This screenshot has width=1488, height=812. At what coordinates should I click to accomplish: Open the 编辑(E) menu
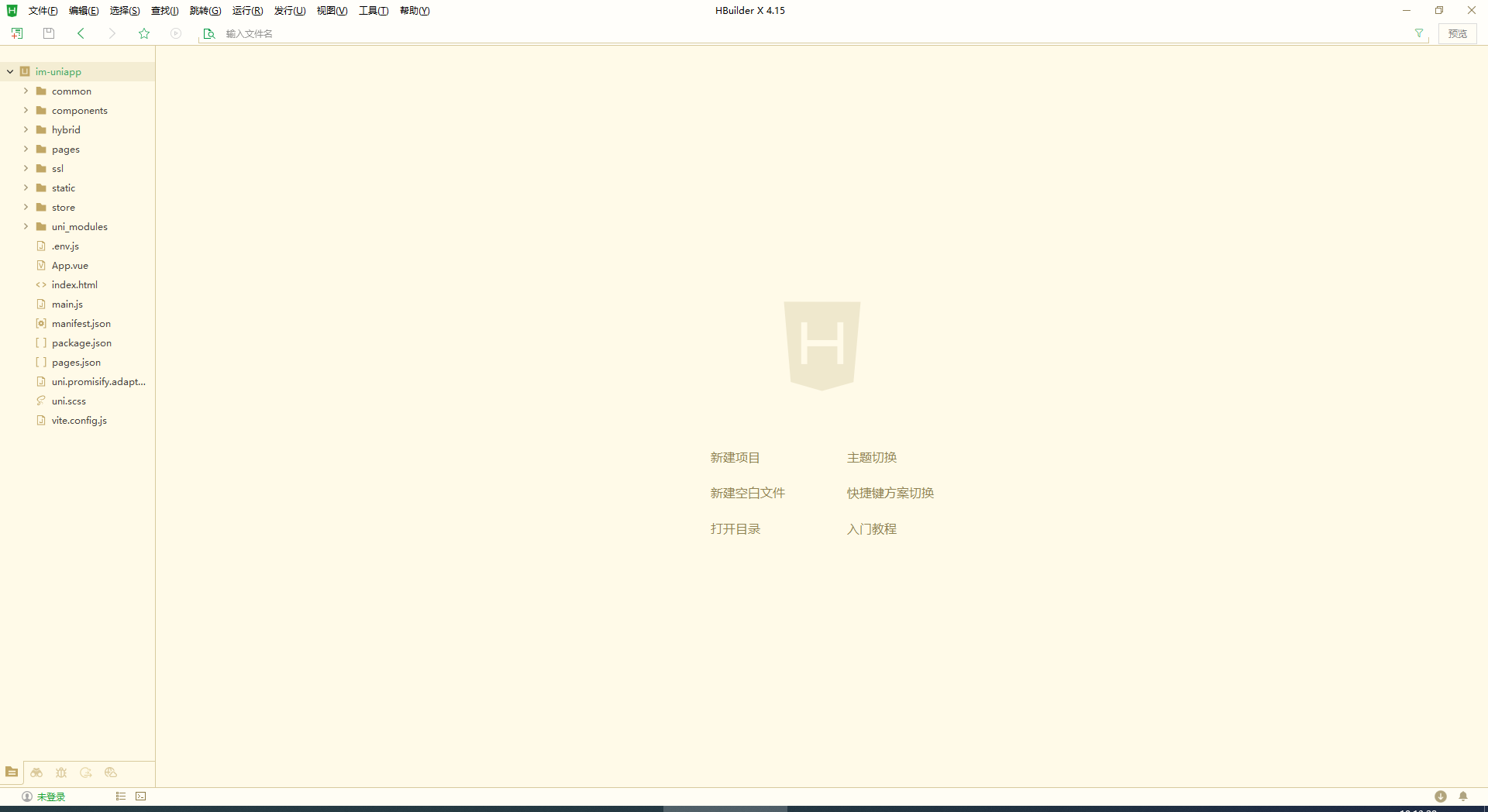click(x=84, y=10)
